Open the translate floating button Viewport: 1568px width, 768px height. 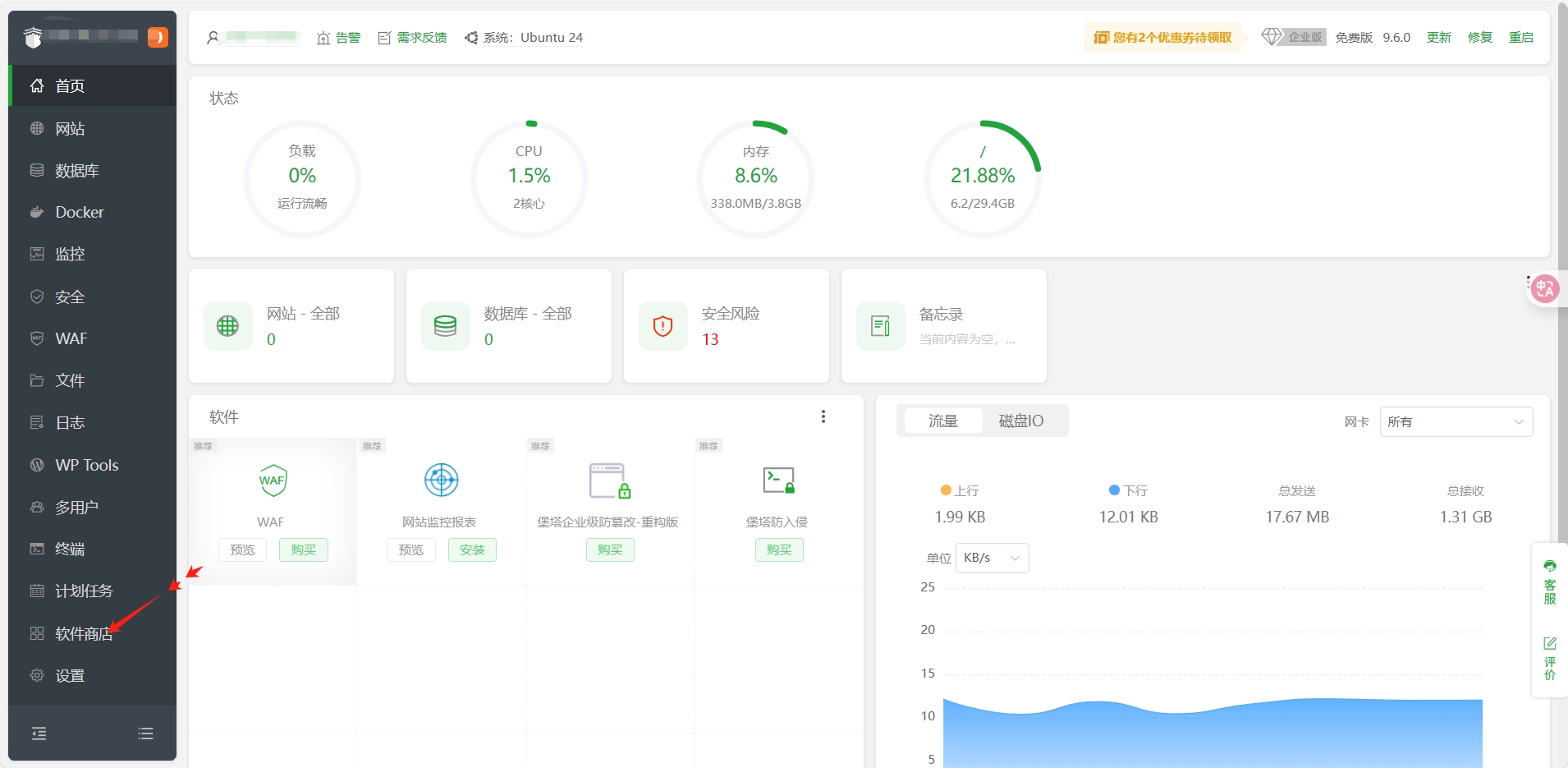tap(1545, 288)
